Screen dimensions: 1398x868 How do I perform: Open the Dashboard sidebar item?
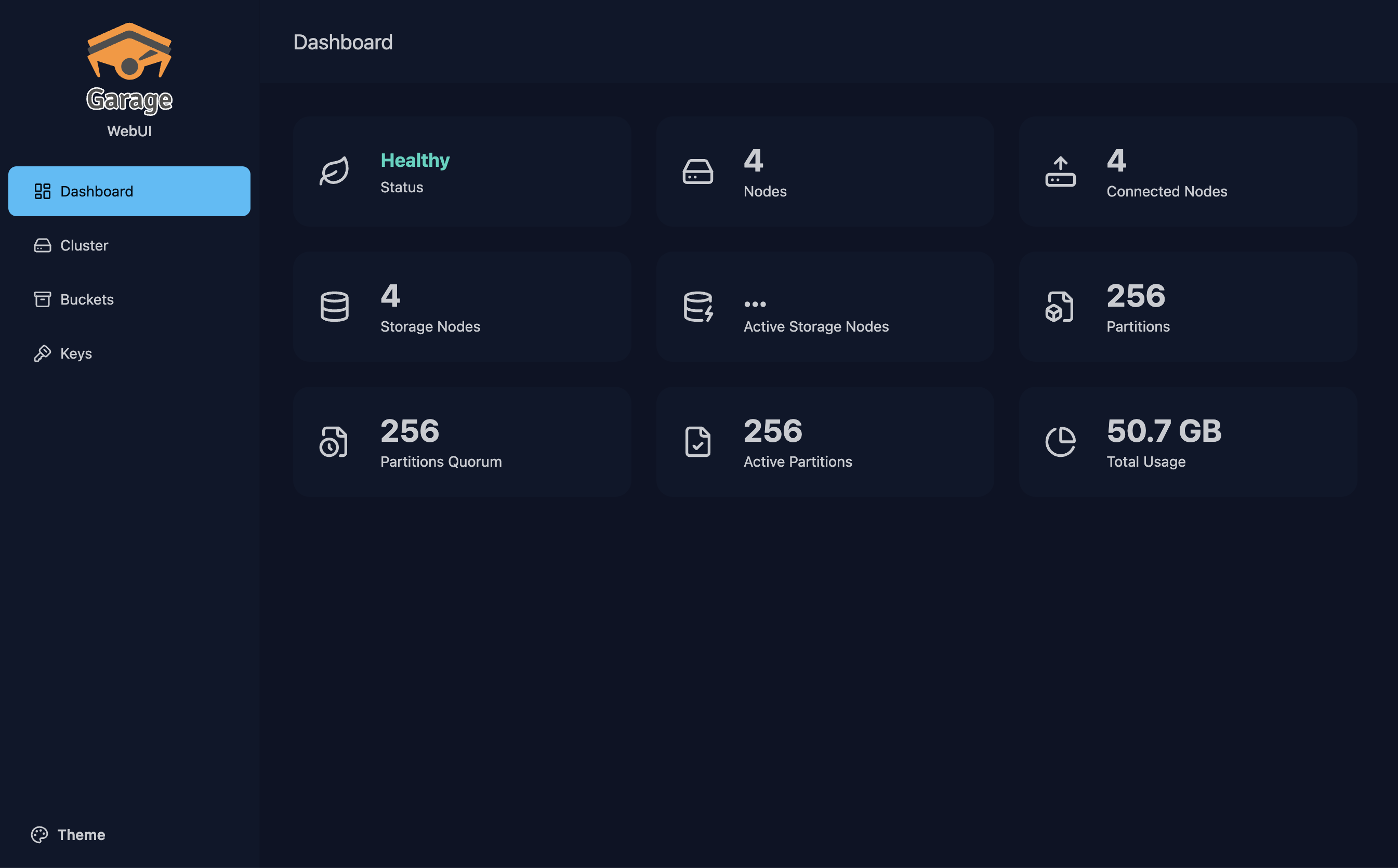[129, 191]
